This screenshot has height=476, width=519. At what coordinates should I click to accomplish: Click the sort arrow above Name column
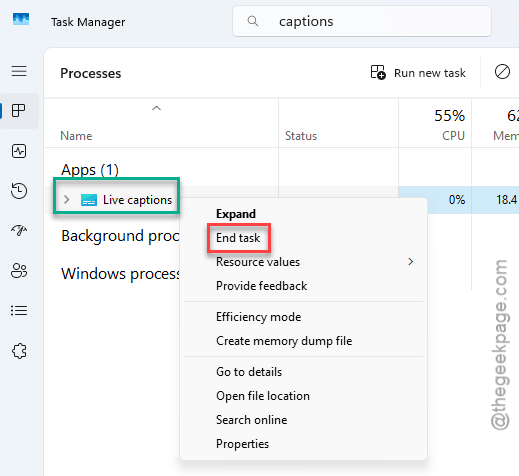coord(156,108)
